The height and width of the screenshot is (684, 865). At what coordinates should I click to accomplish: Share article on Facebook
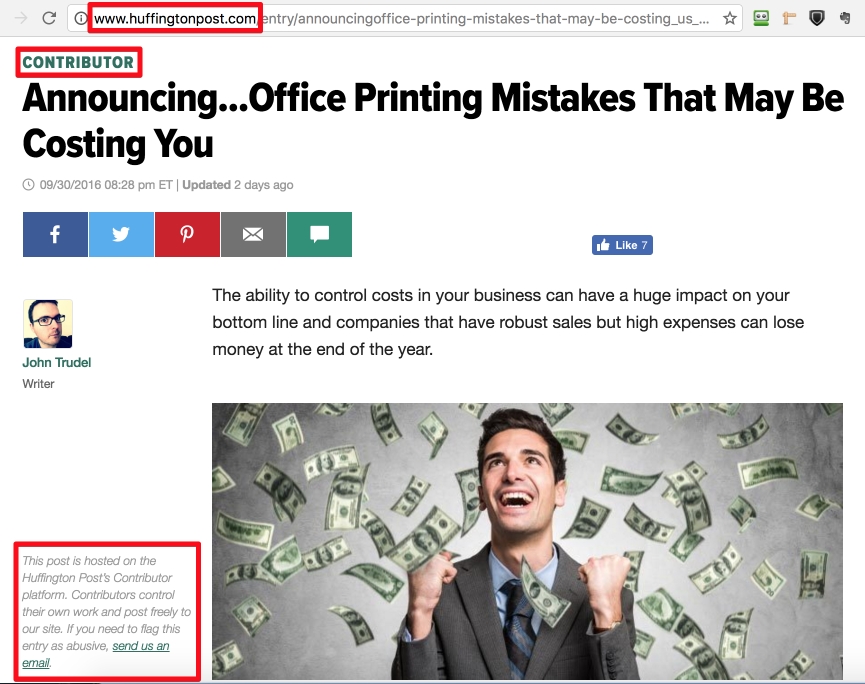[55, 234]
